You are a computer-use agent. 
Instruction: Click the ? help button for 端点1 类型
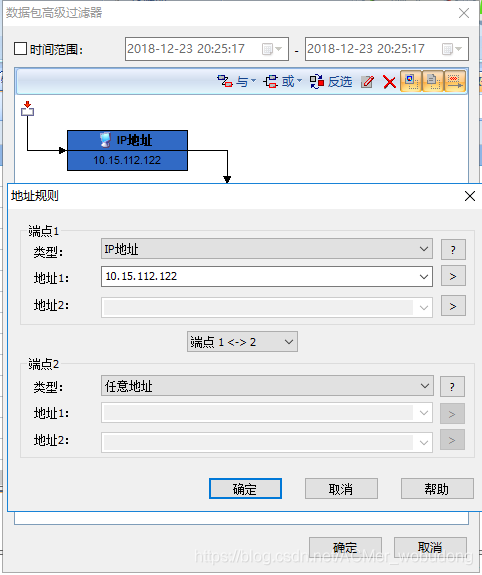[x=453, y=250]
